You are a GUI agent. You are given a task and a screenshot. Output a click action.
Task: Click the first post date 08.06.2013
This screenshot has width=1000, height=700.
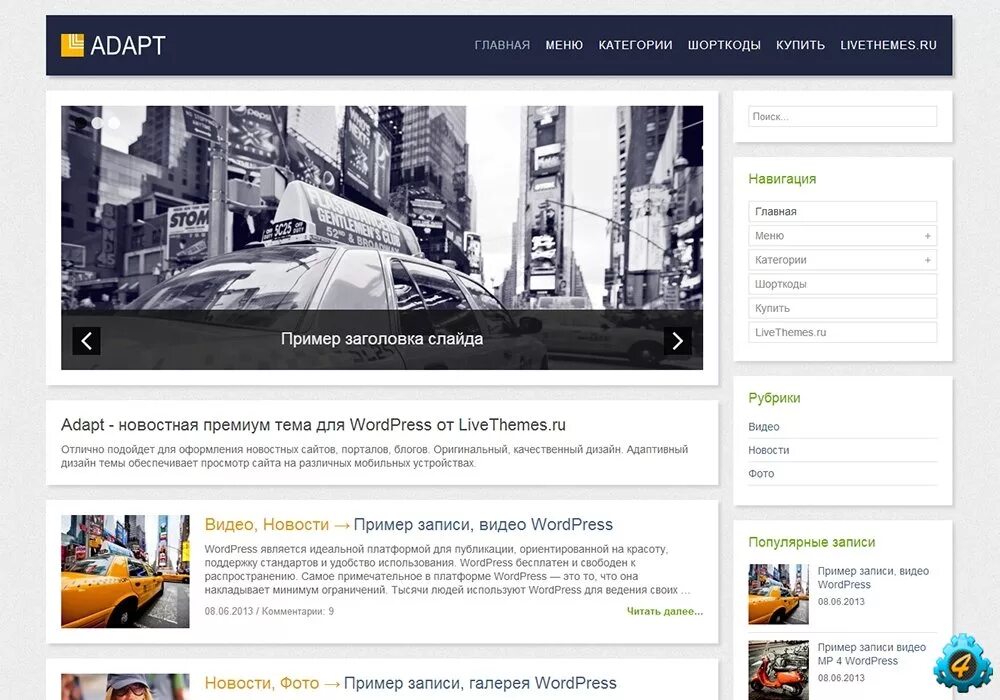point(228,611)
